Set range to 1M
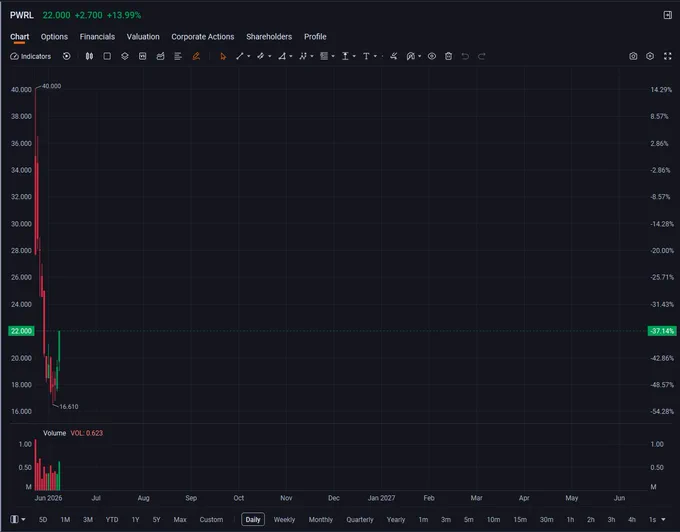 point(65,519)
